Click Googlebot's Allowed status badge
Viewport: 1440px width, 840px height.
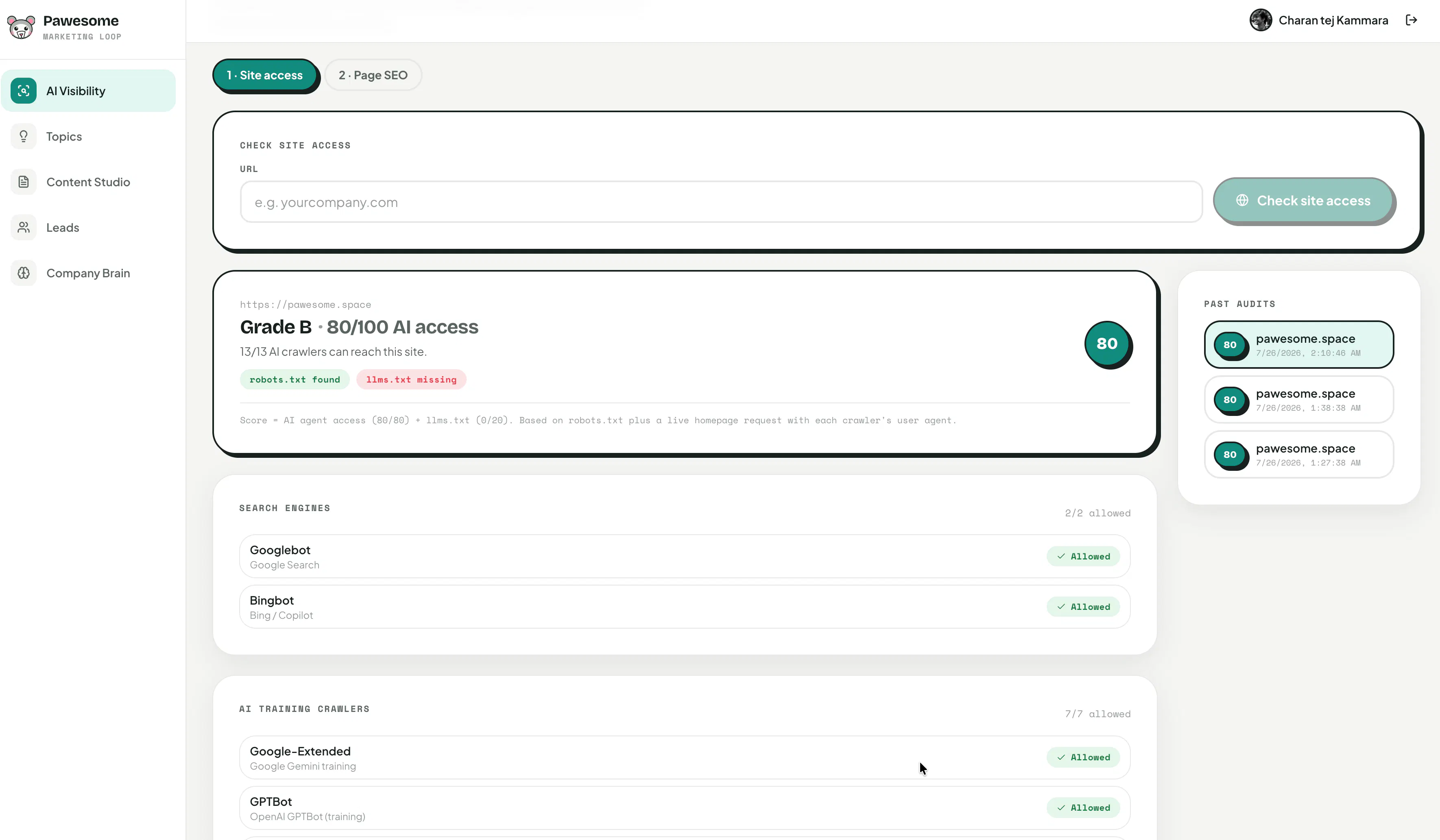pyautogui.click(x=1083, y=557)
